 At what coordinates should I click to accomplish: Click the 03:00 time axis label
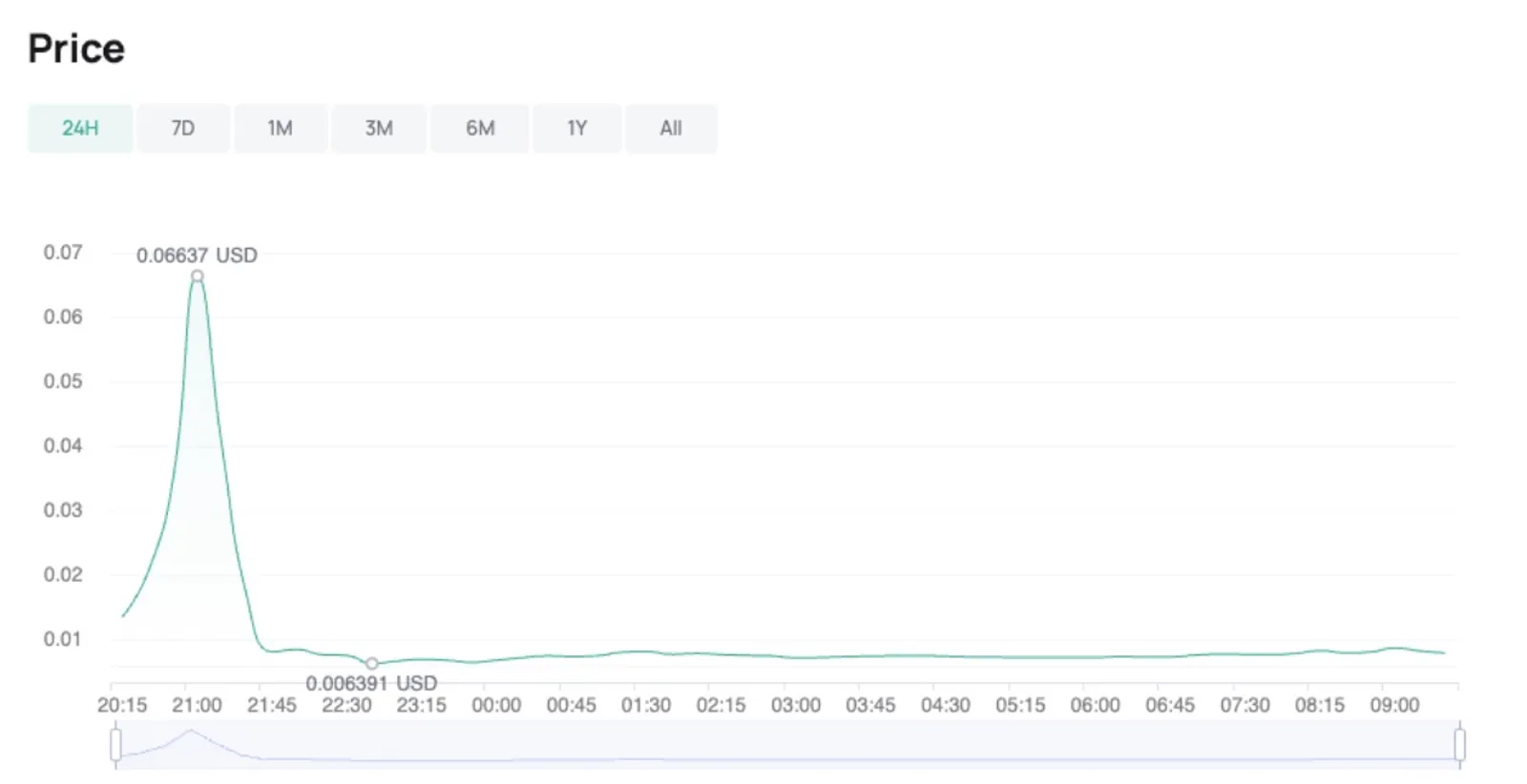pos(796,706)
